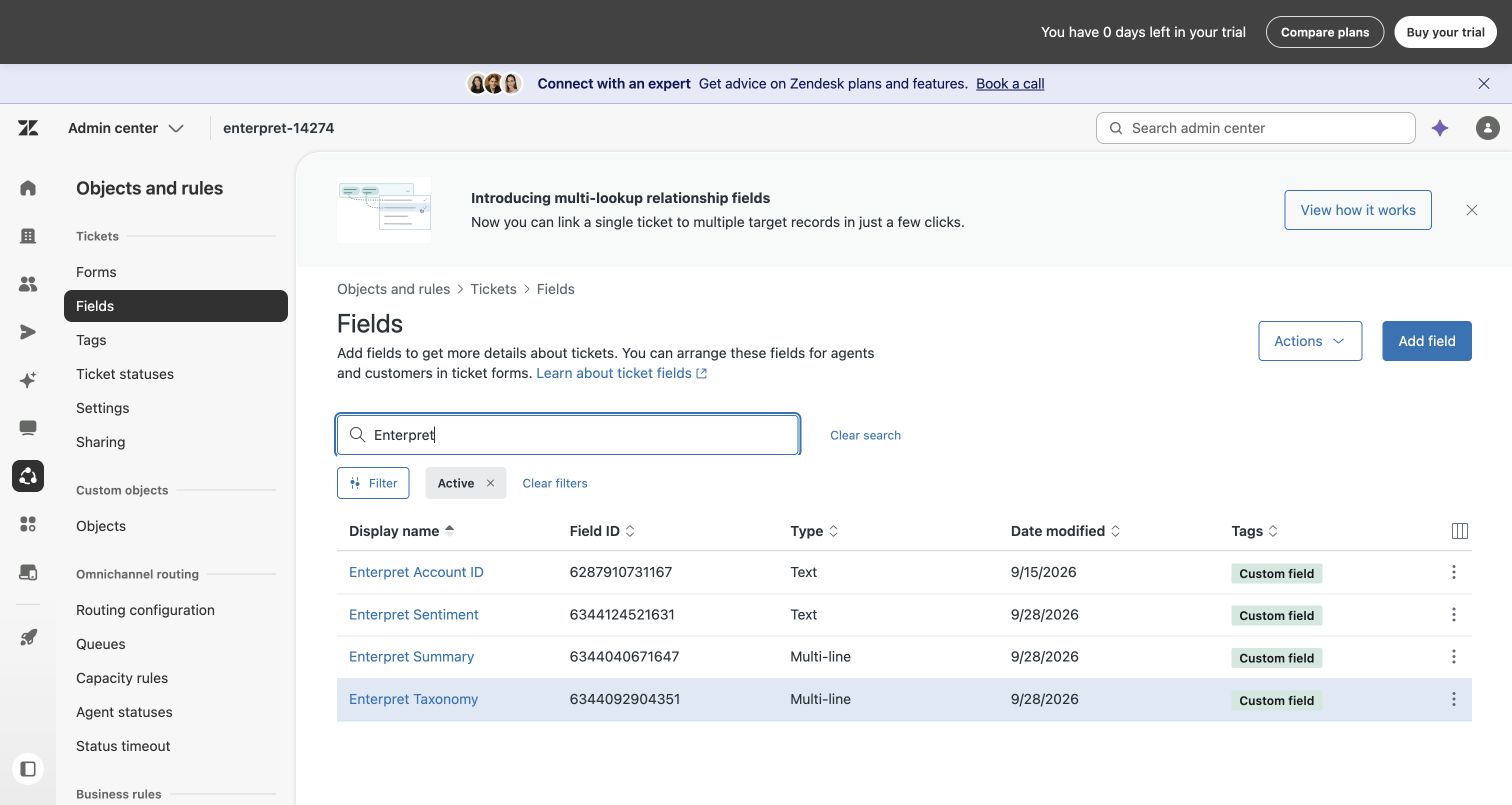The height and width of the screenshot is (805, 1512).
Task: Open Sharing menu item
Action: click(x=101, y=442)
